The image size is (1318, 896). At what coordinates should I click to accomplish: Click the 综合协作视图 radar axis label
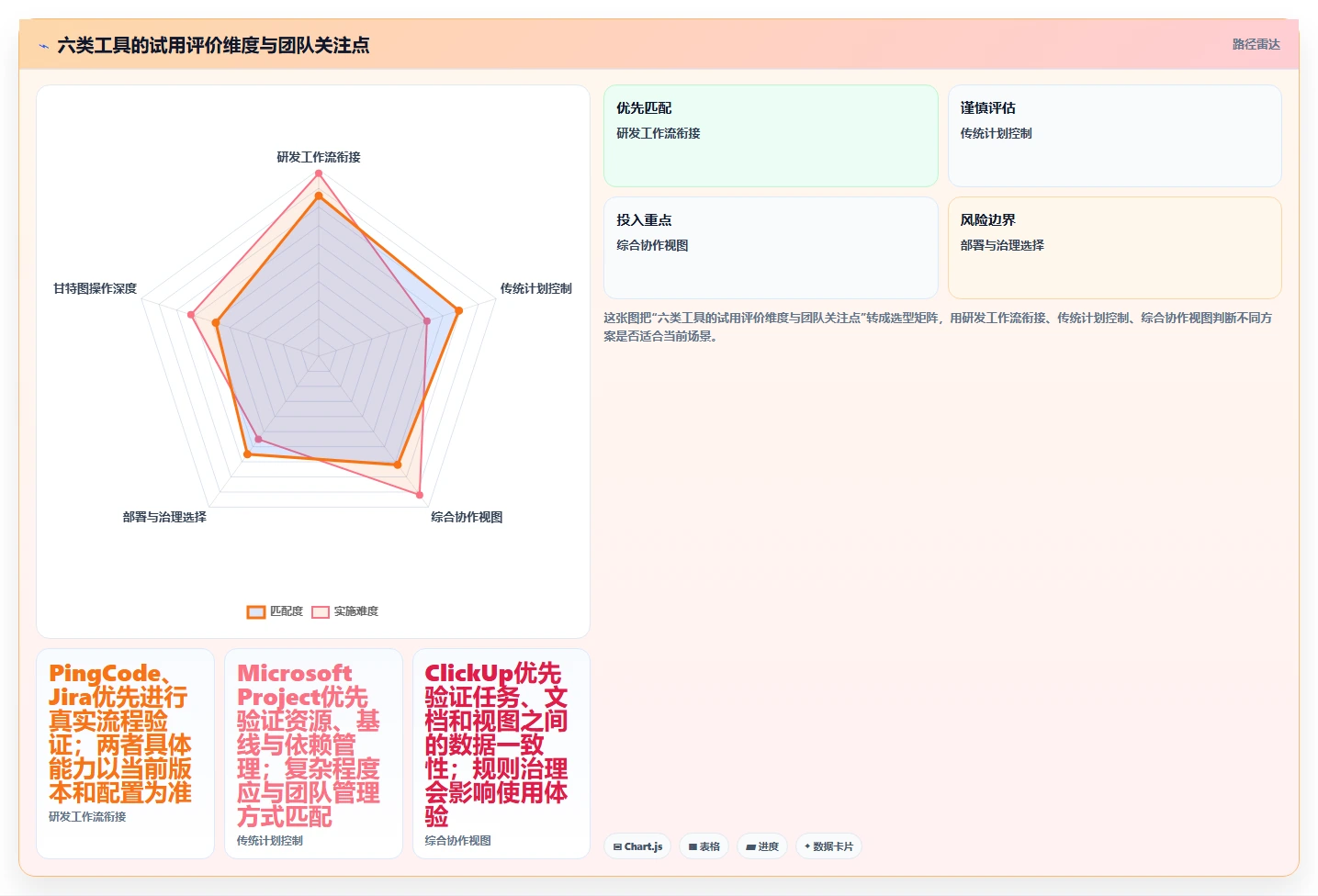click(x=467, y=517)
